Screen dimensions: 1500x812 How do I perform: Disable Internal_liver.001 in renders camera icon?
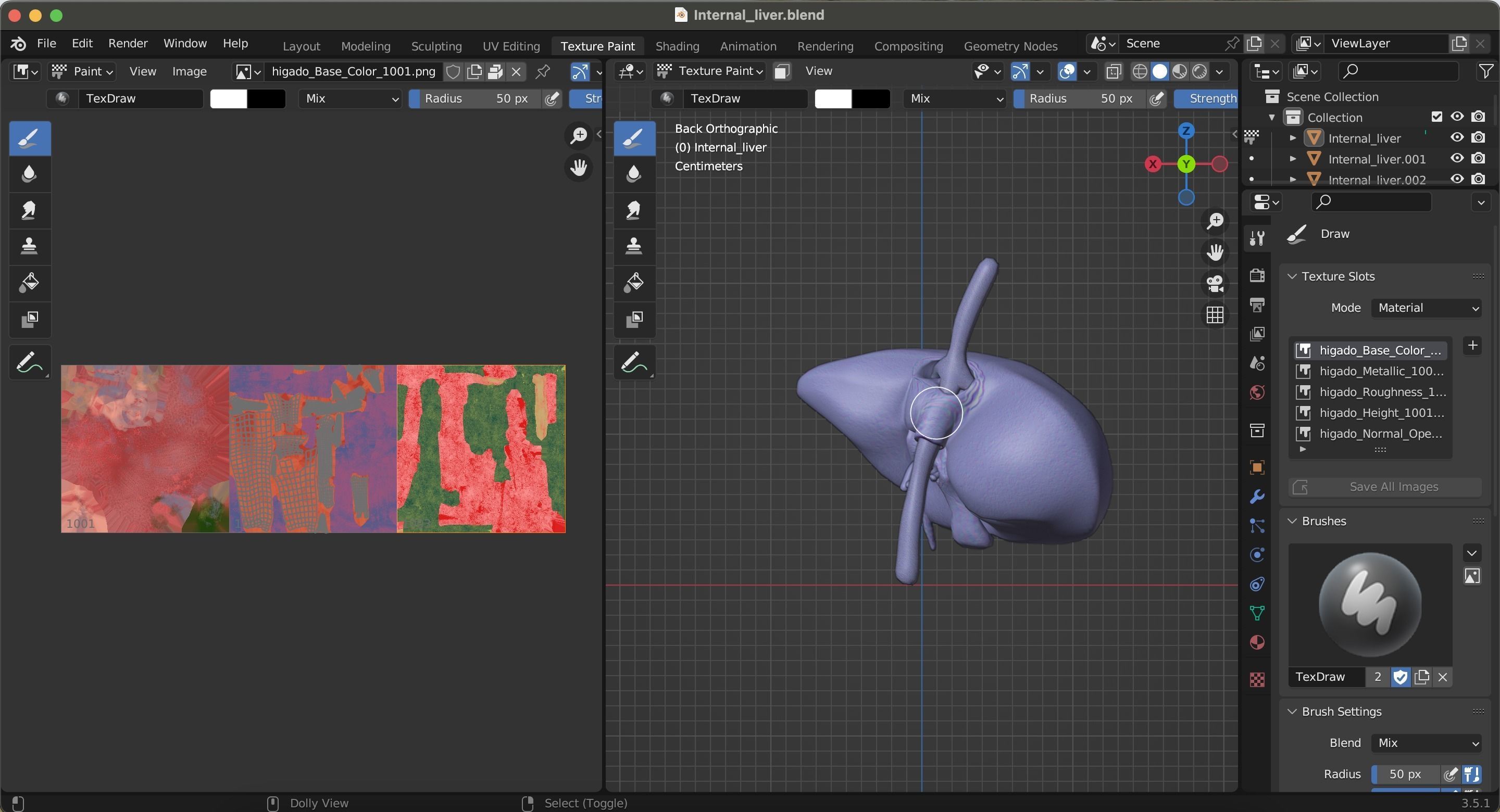[1478, 158]
